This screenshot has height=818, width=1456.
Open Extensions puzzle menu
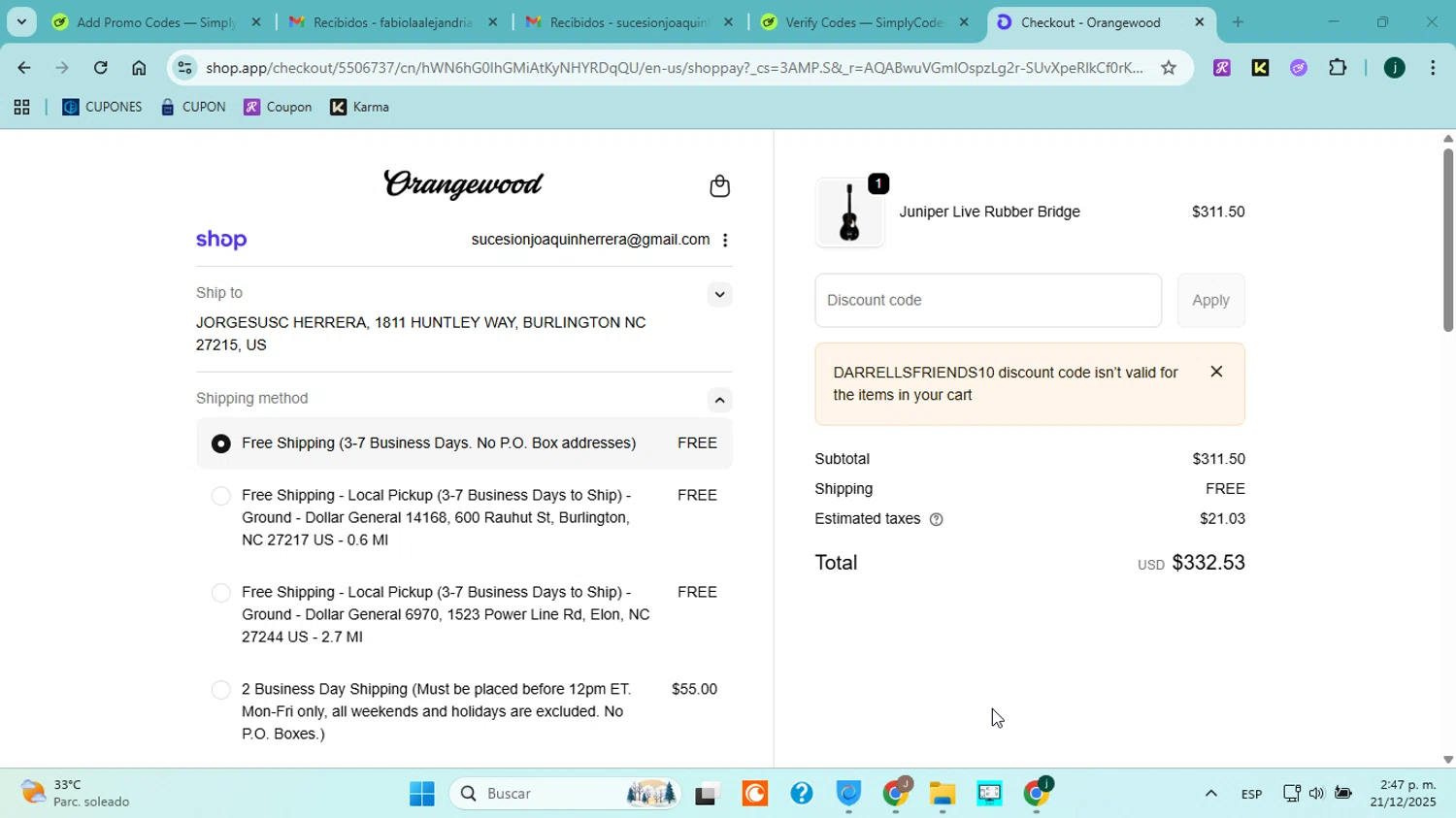pyautogui.click(x=1338, y=68)
